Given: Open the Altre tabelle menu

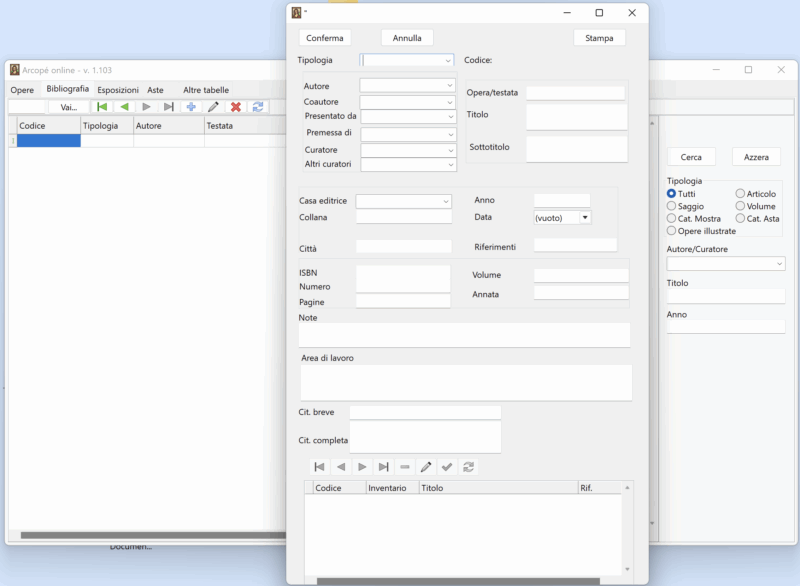Looking at the screenshot, I should click(x=205, y=90).
